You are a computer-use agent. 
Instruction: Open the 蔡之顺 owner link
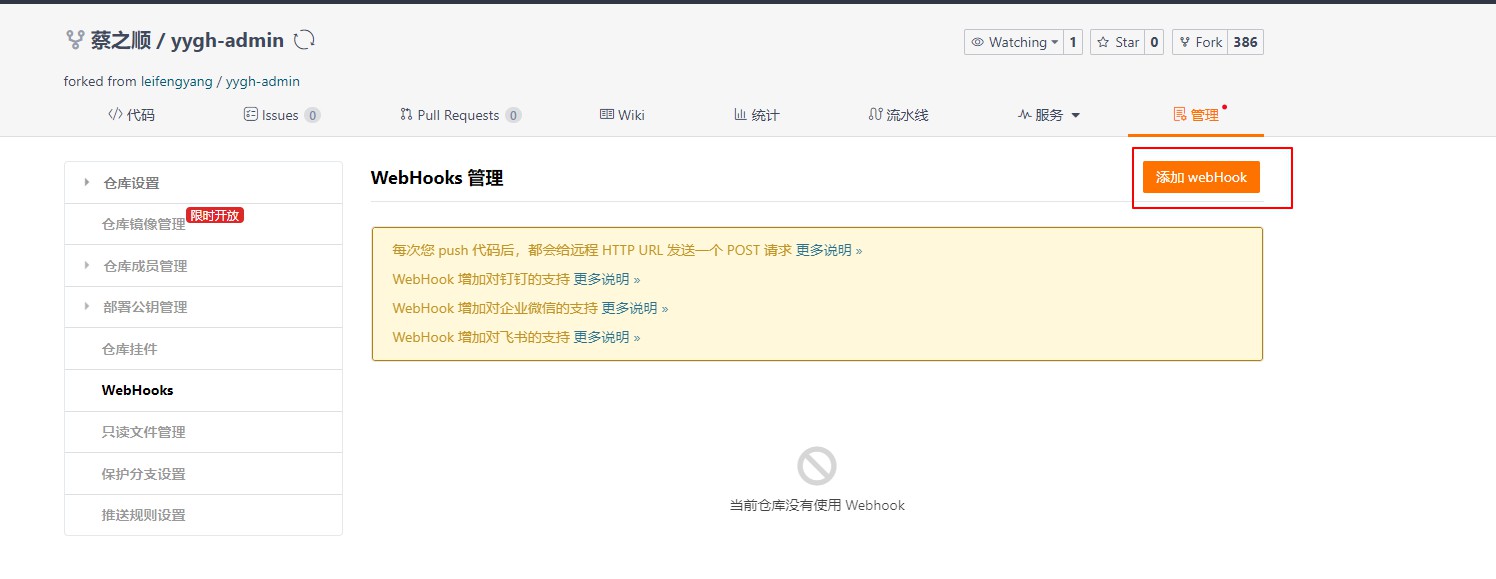pyautogui.click(x=121, y=41)
